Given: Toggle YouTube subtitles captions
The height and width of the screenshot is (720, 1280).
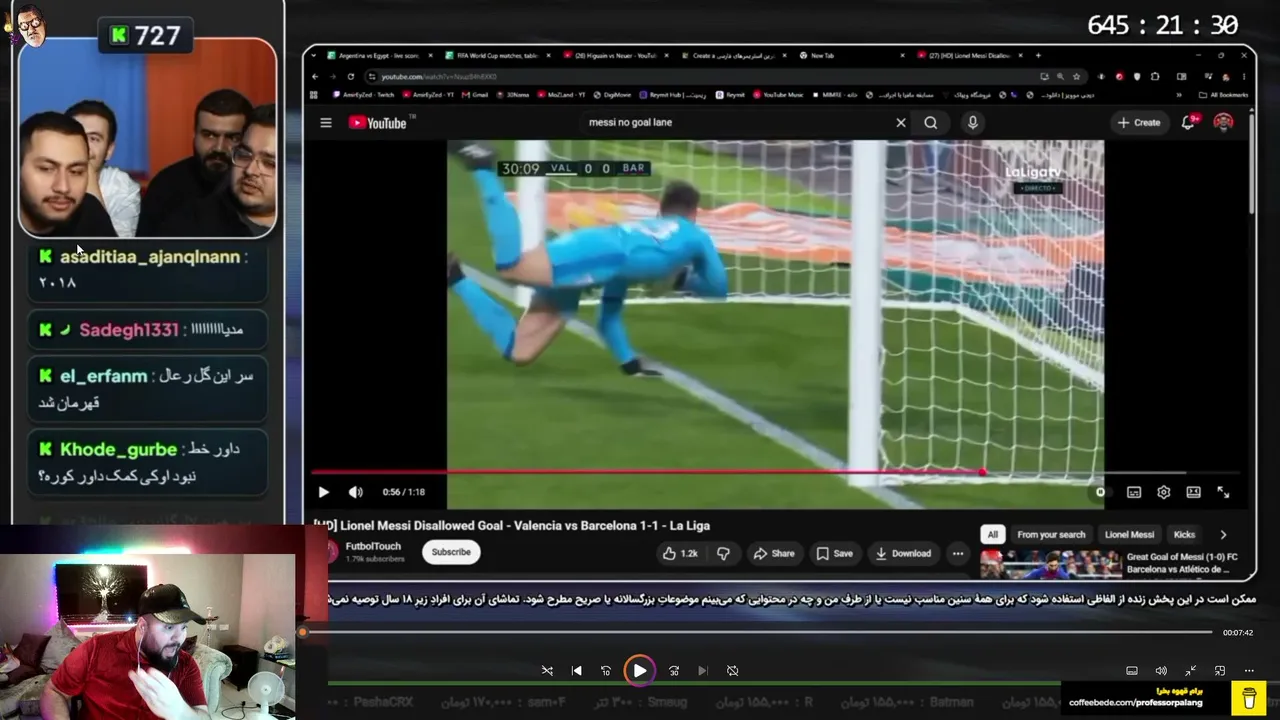Looking at the screenshot, I should pos(1134,492).
